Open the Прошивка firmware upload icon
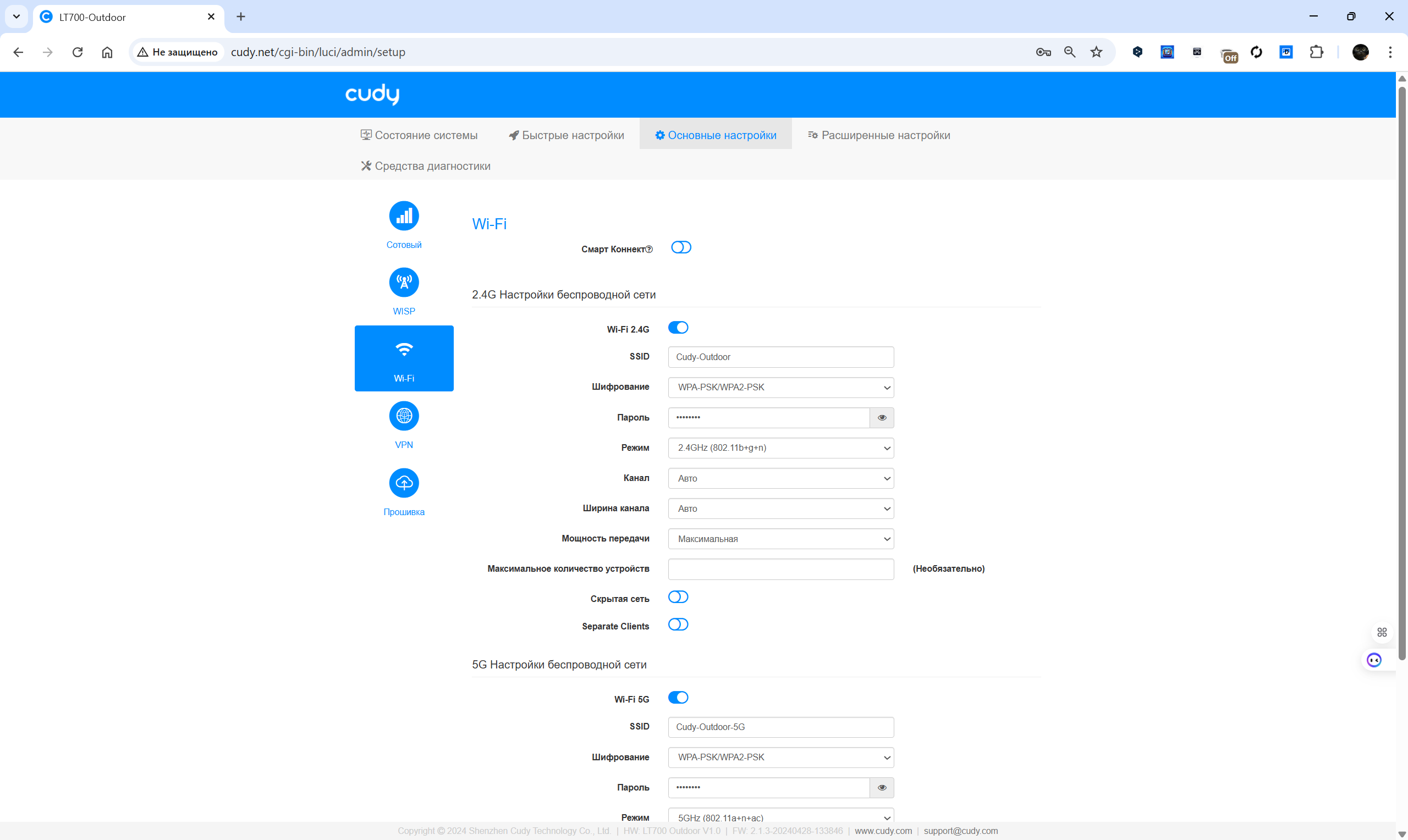This screenshot has height=840, width=1408. pyautogui.click(x=404, y=483)
